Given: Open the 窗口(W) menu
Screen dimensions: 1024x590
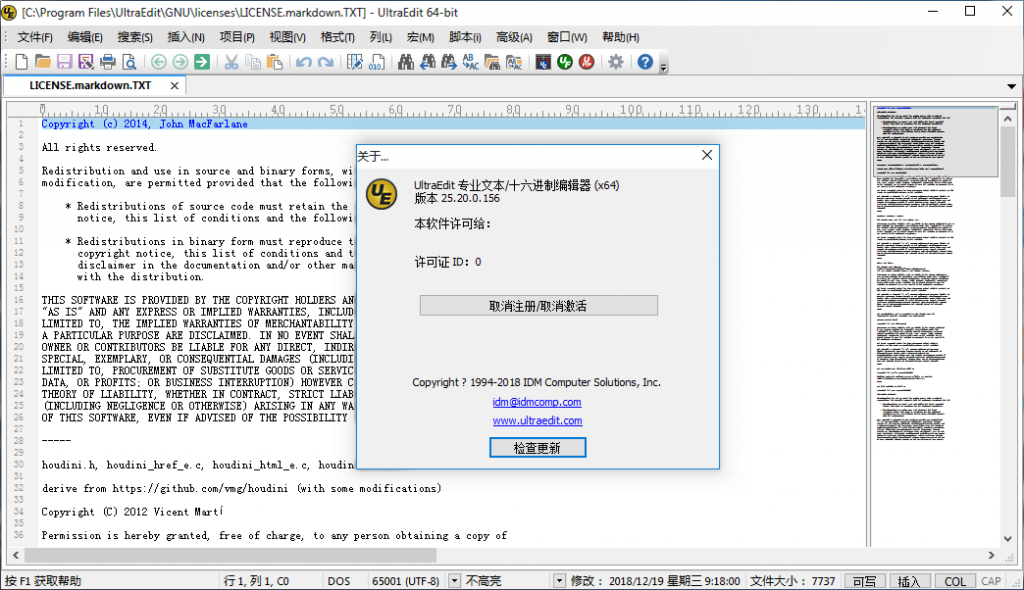Looking at the screenshot, I should coord(567,37).
